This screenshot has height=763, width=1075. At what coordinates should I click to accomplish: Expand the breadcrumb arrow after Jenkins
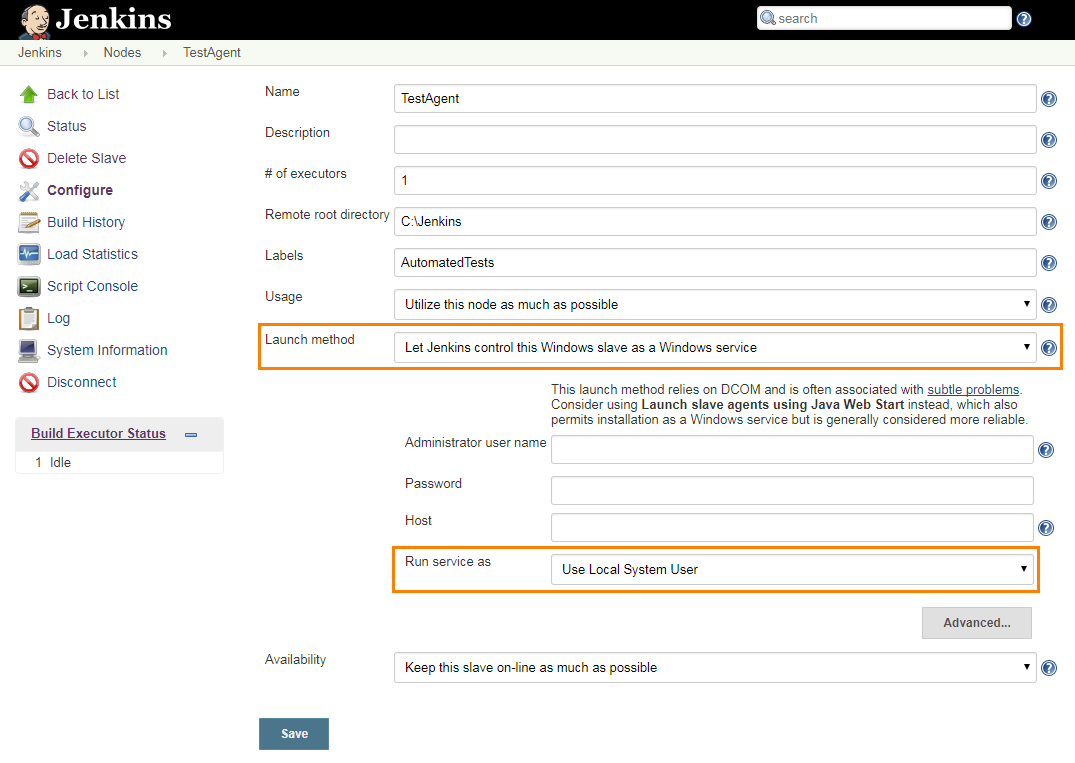tap(86, 53)
